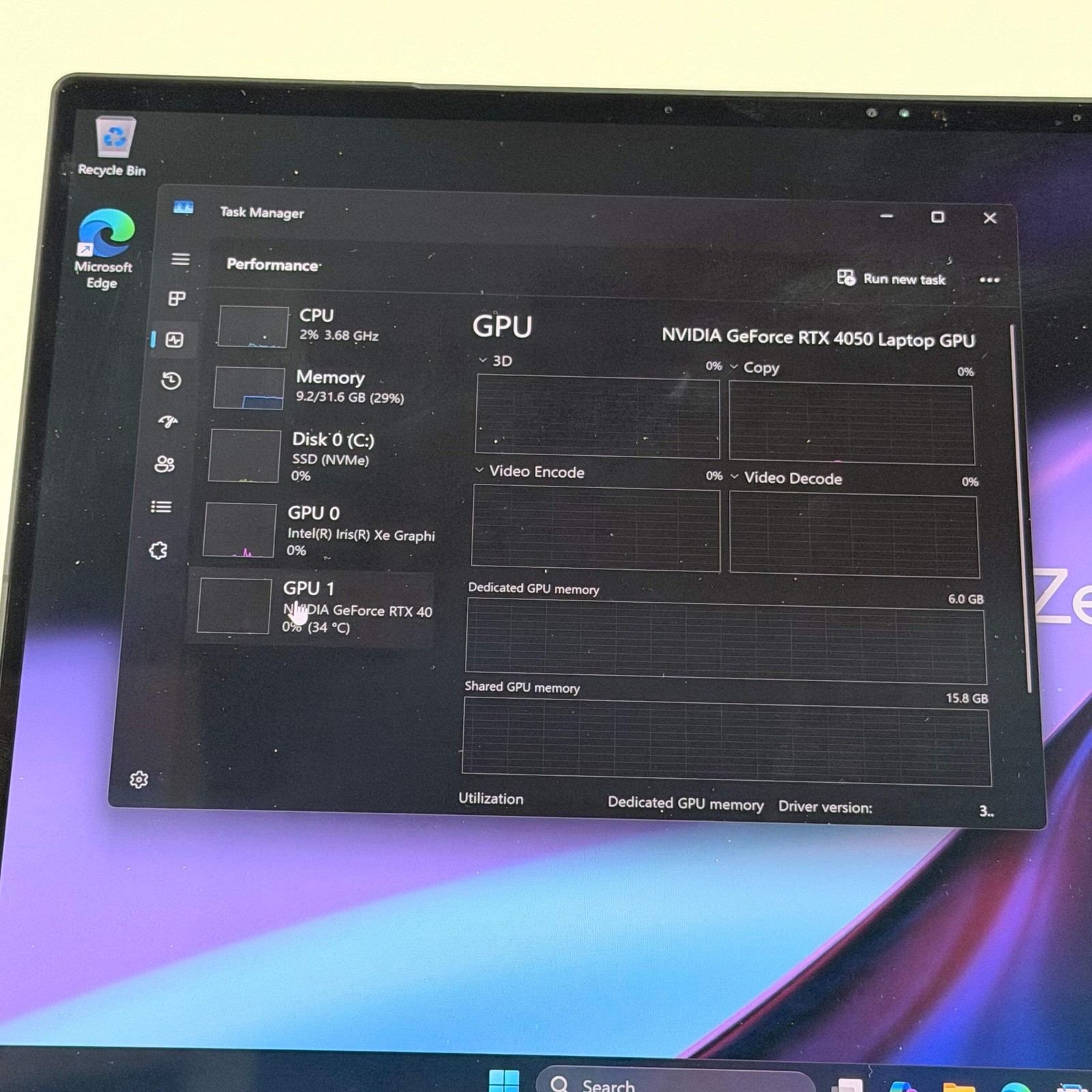Maximize the Task Manager window

938,217
